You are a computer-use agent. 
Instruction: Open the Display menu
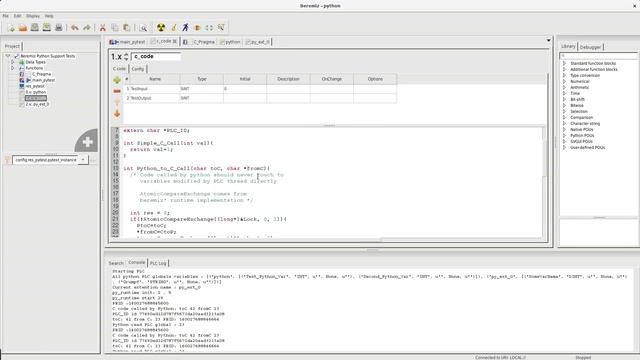(33, 16)
